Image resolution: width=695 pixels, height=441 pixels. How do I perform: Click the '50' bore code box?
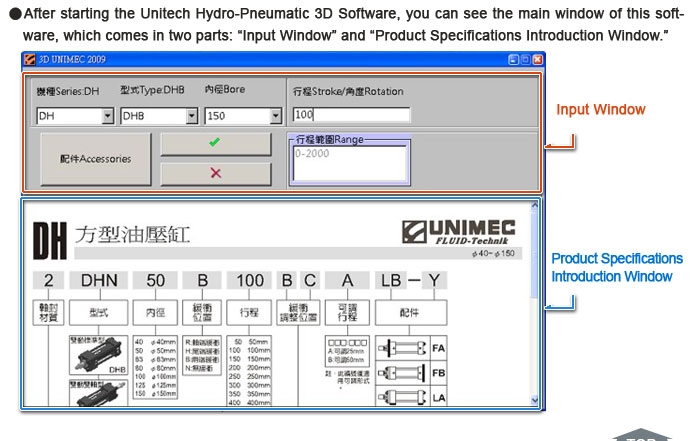(156, 281)
